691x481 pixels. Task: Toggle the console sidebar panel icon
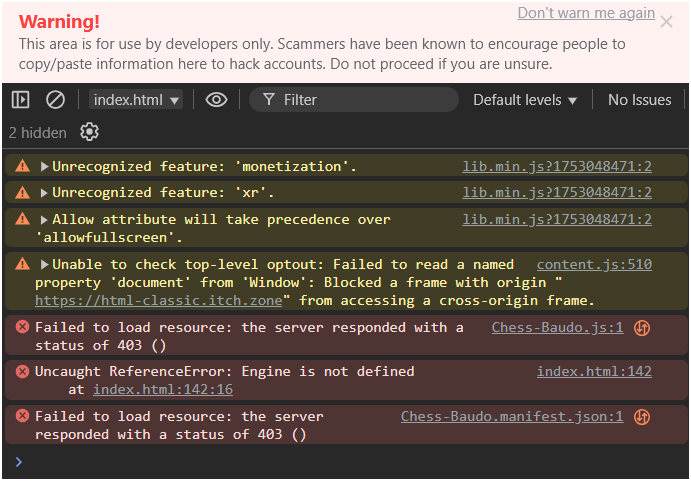pos(21,100)
